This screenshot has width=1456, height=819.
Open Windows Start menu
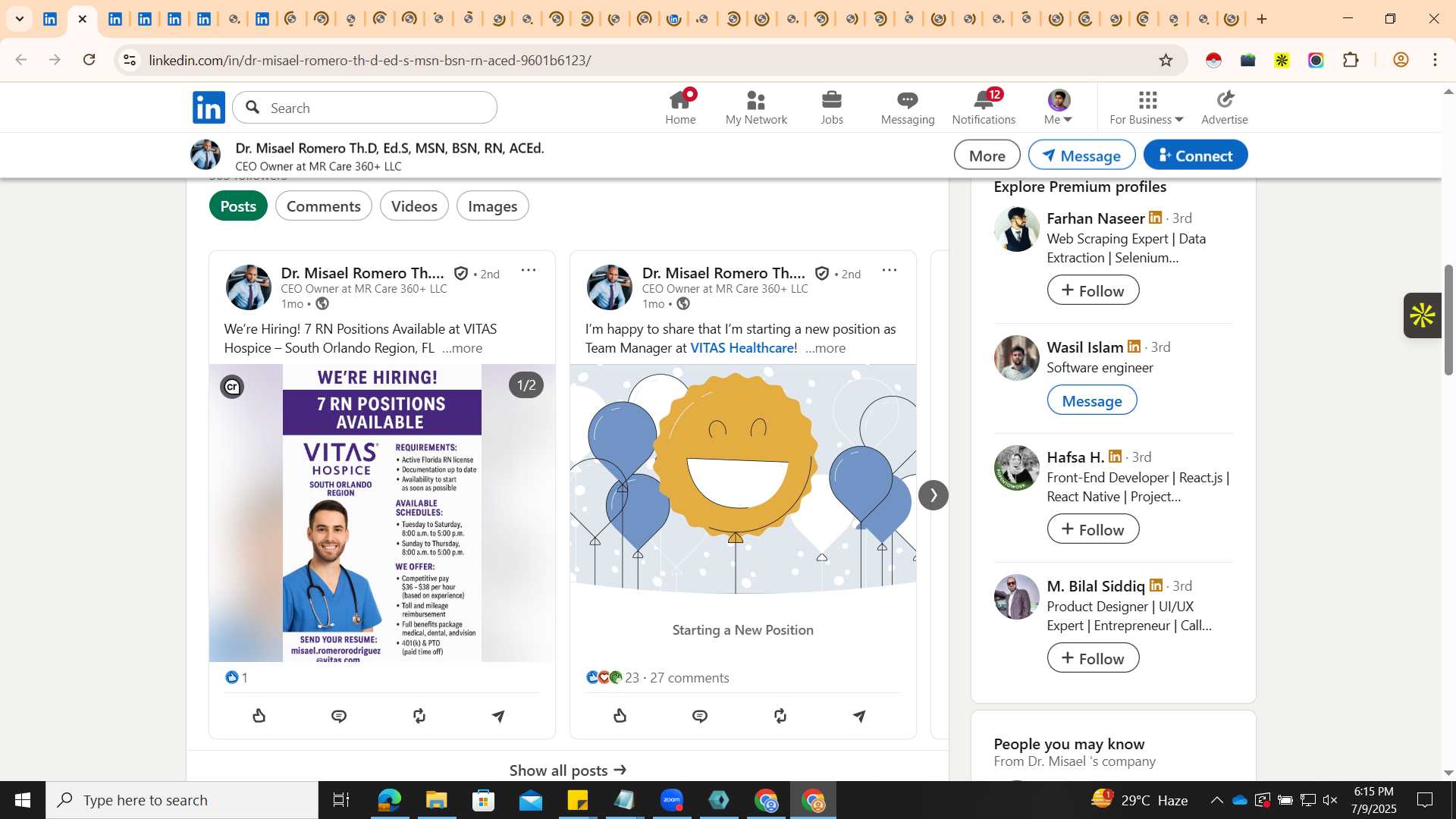(23, 800)
